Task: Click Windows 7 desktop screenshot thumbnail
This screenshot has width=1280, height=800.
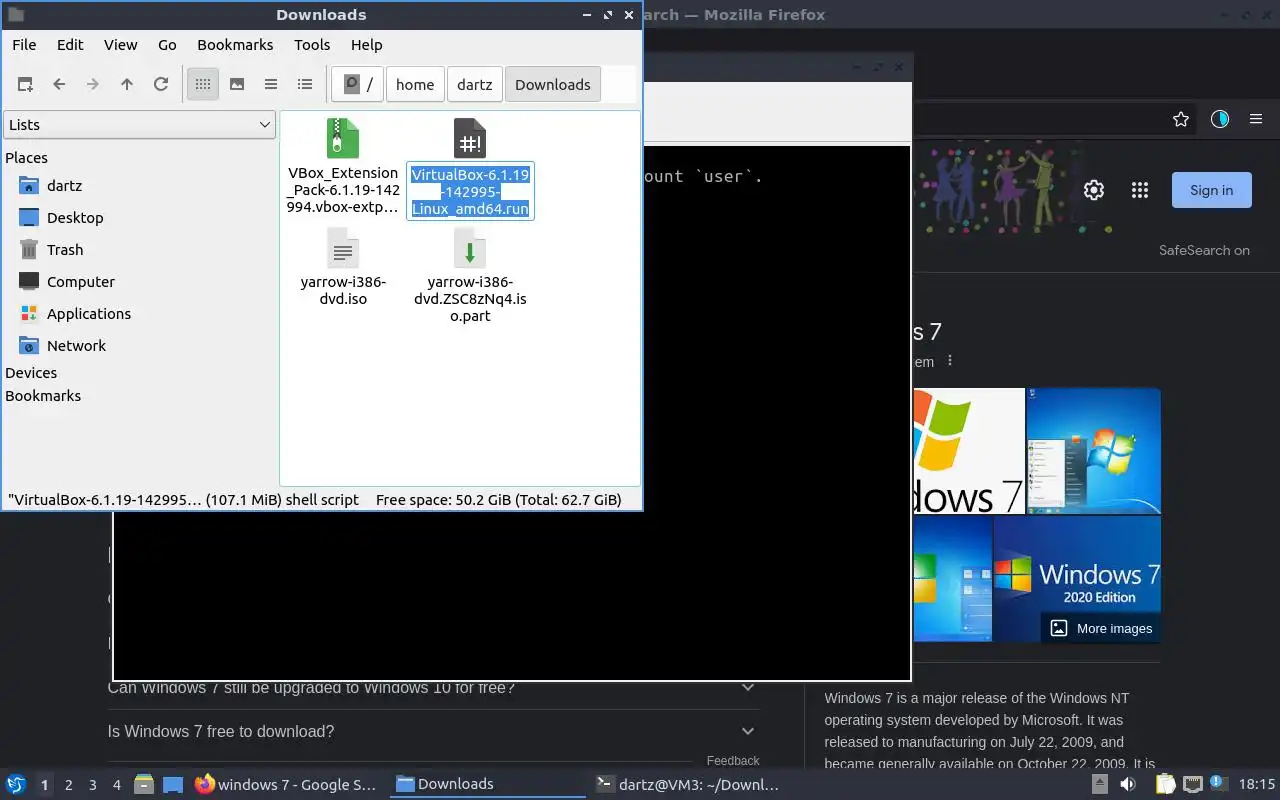Action: click(x=1093, y=451)
